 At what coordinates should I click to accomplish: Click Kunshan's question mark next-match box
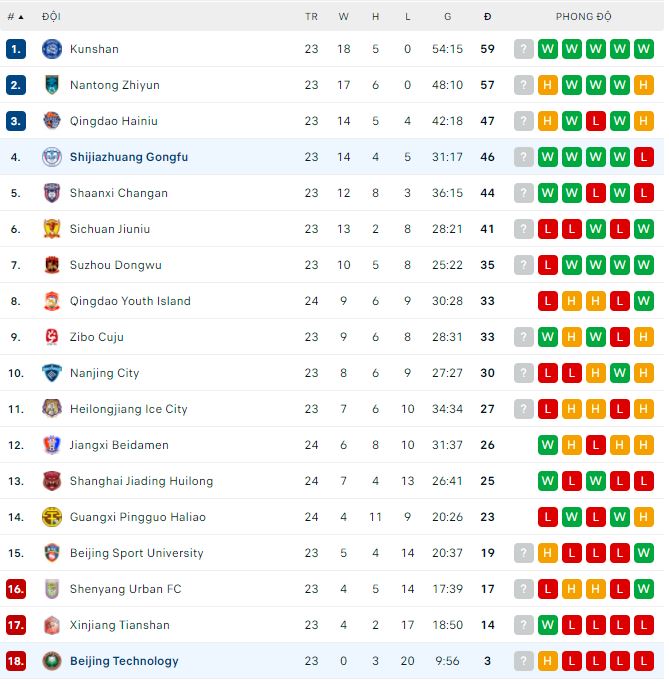[x=524, y=49]
